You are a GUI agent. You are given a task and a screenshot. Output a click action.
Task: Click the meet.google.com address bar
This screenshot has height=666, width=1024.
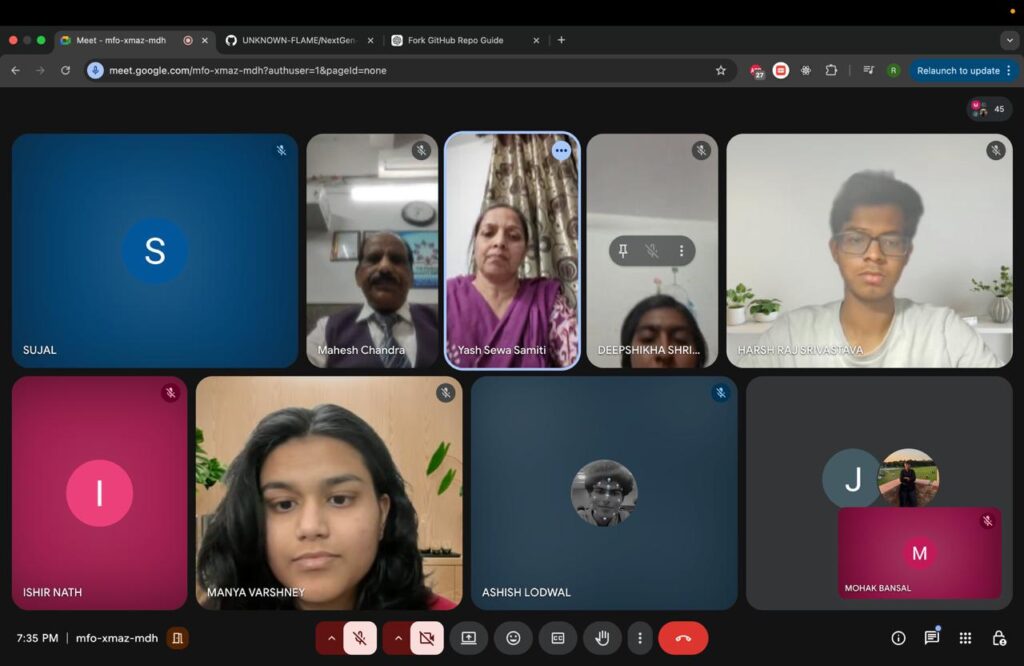[400, 70]
